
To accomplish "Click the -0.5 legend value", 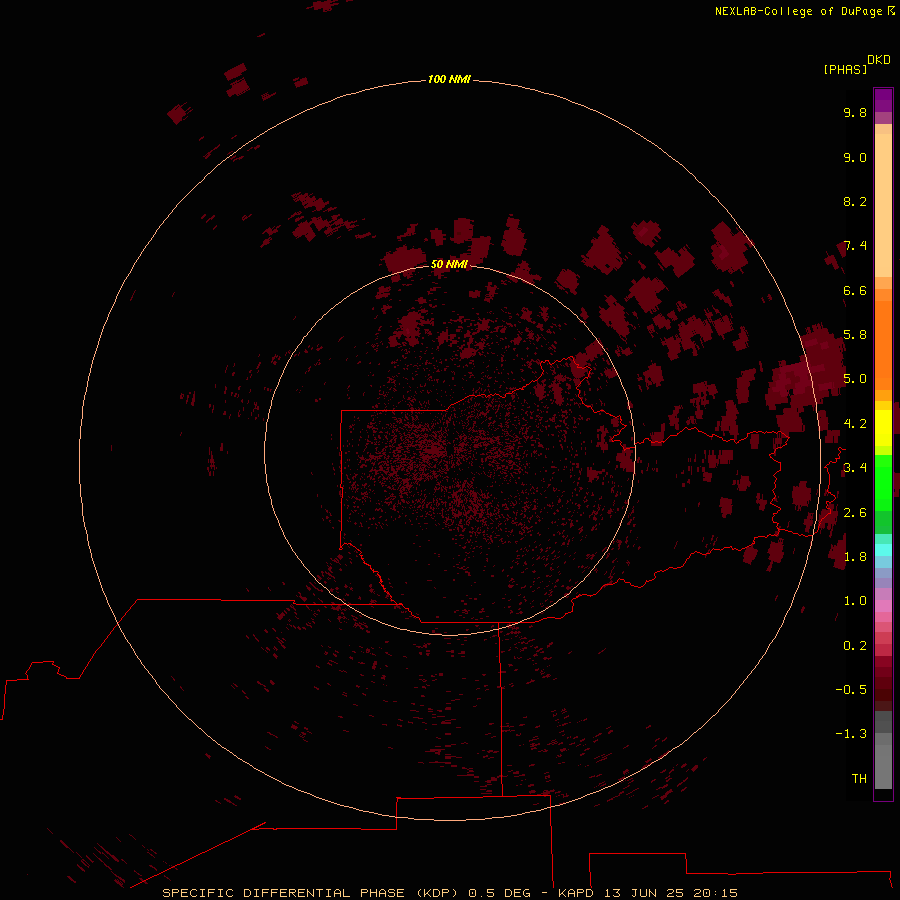I will (x=851, y=689).
